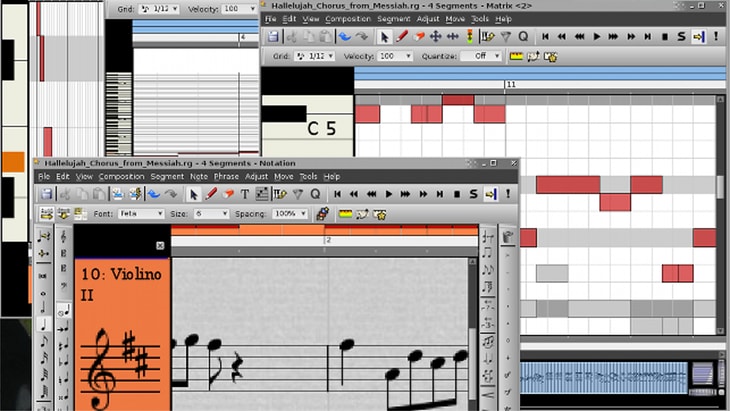Select treble clef in Notation side palette
The image size is (730, 411).
click(63, 237)
